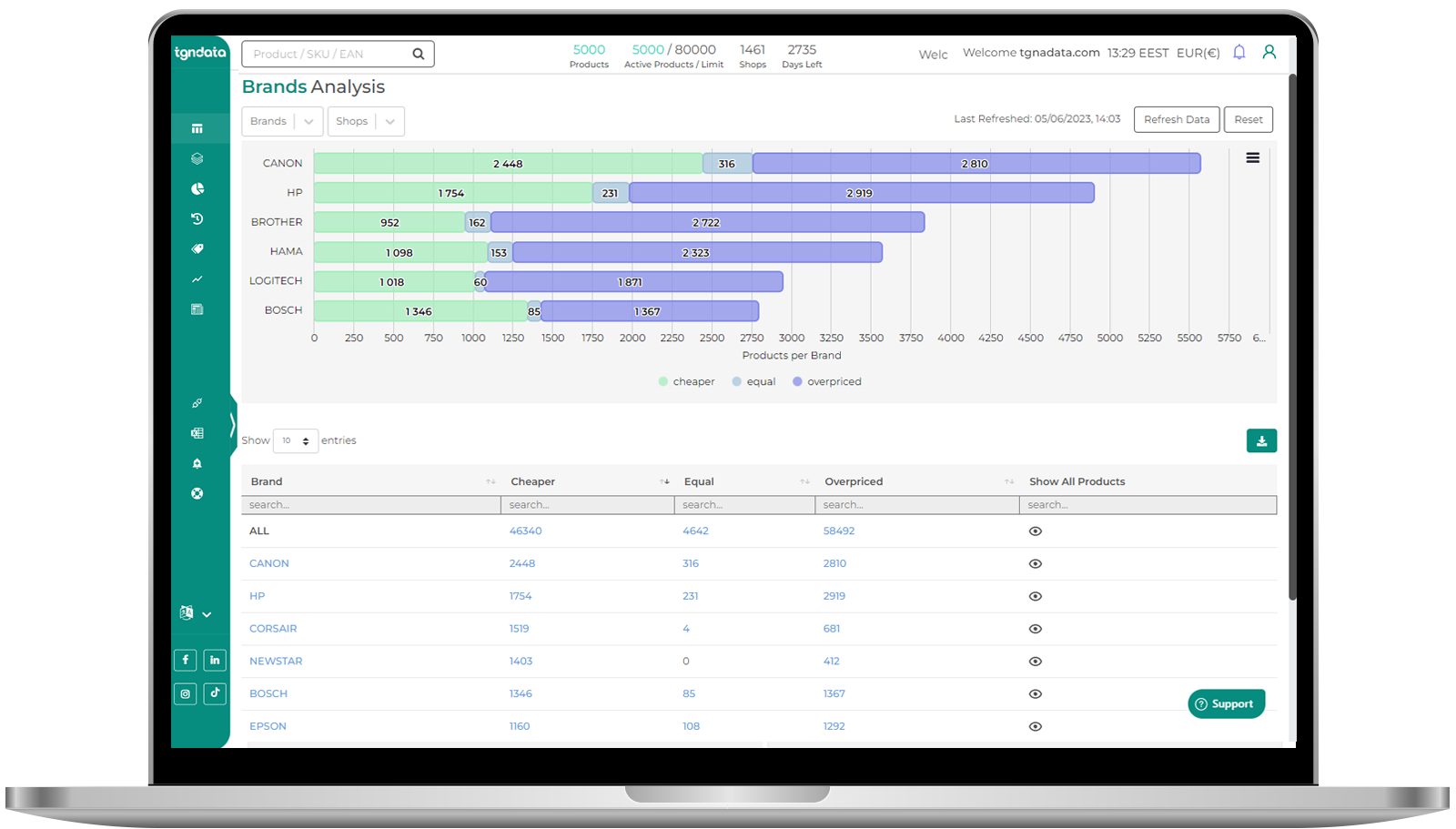Toggle the overpriced legend series
The width and height of the screenshot is (1456, 829).
pyautogui.click(x=826, y=381)
